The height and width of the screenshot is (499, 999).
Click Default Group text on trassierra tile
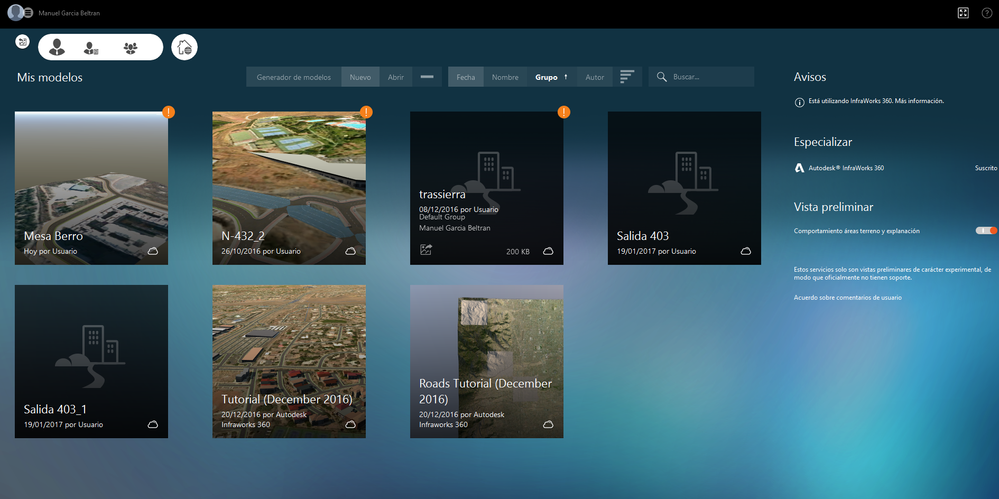(442, 217)
